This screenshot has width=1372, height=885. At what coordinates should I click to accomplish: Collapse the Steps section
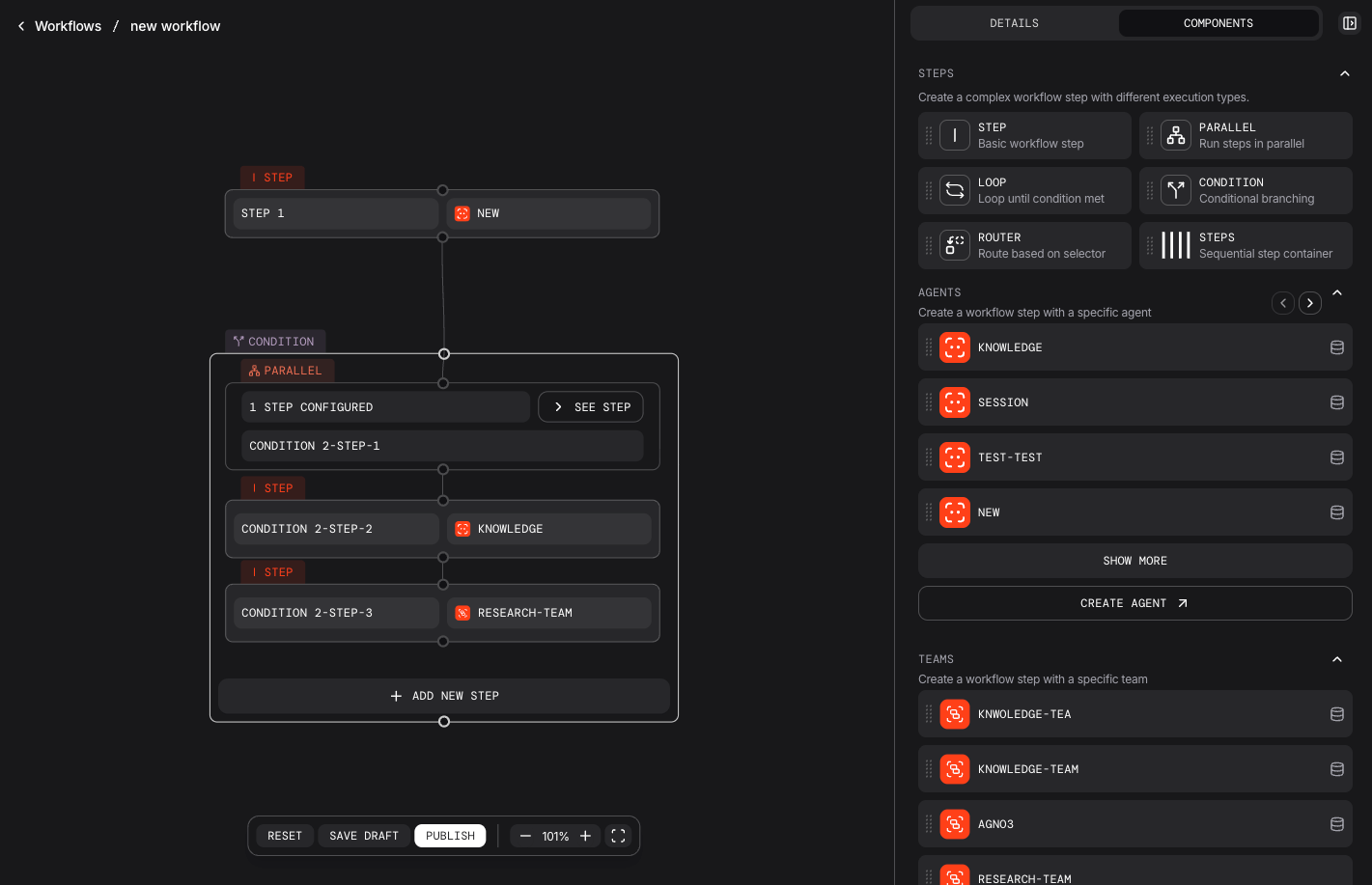1345,73
